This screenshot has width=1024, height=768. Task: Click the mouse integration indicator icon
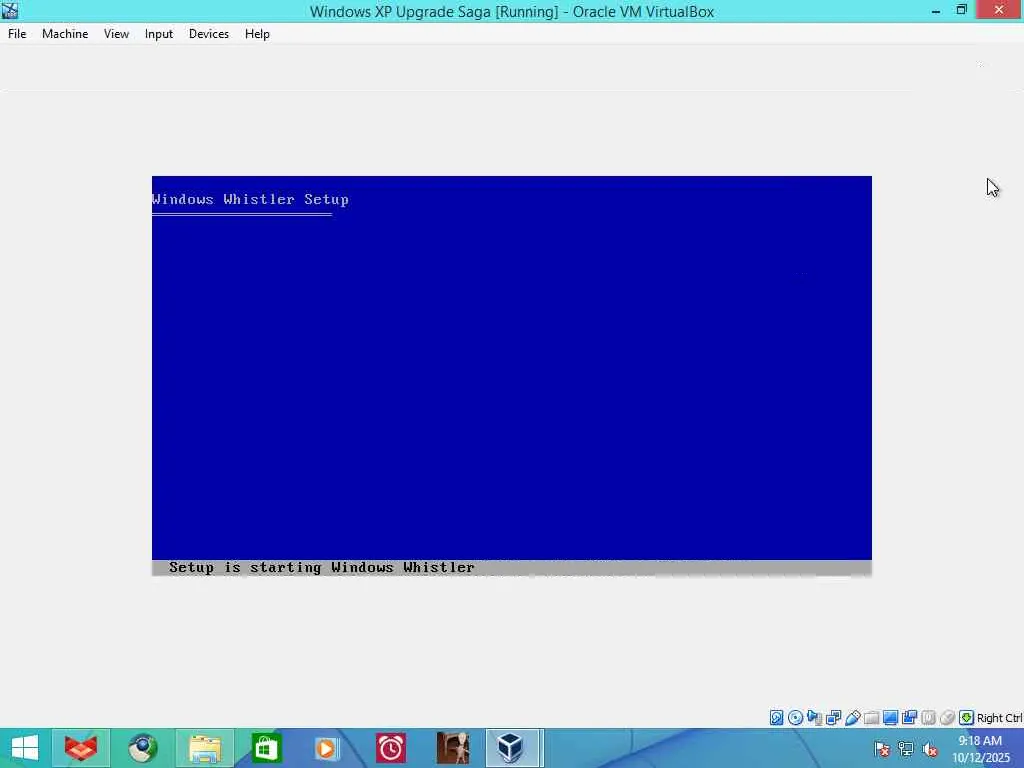pyautogui.click(x=947, y=718)
